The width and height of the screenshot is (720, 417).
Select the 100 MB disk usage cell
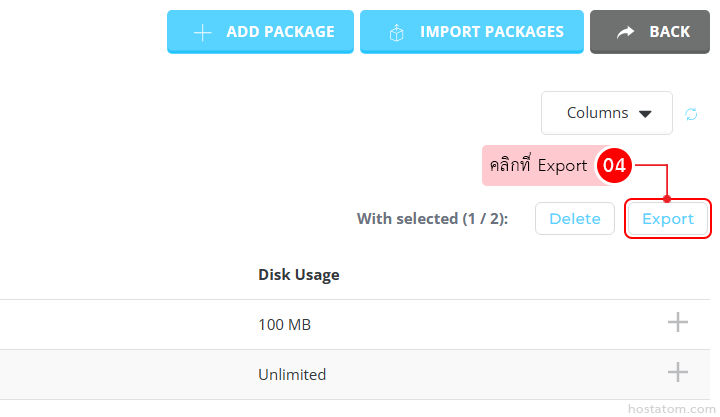284,325
